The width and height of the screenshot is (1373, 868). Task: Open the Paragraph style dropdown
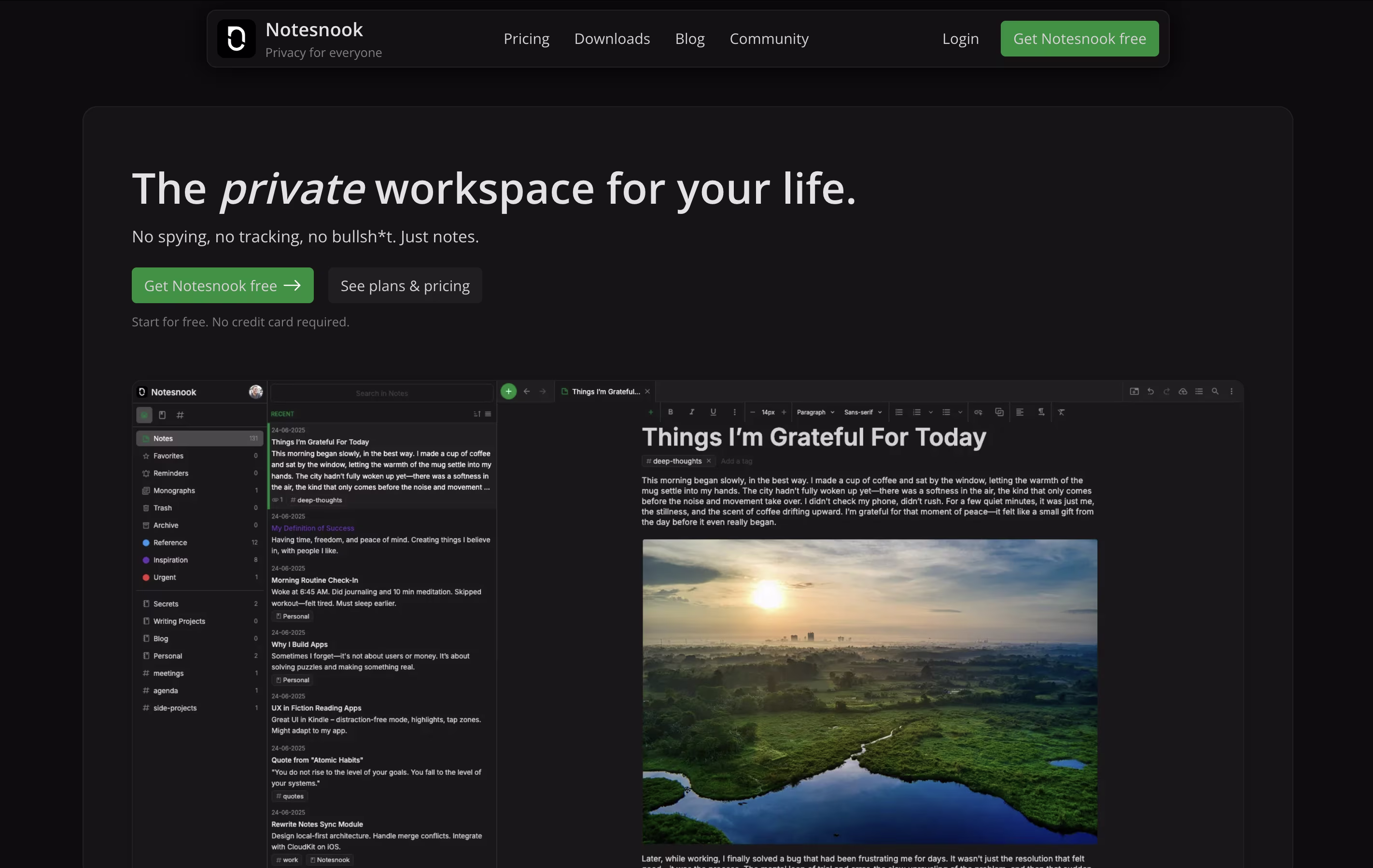click(x=815, y=412)
